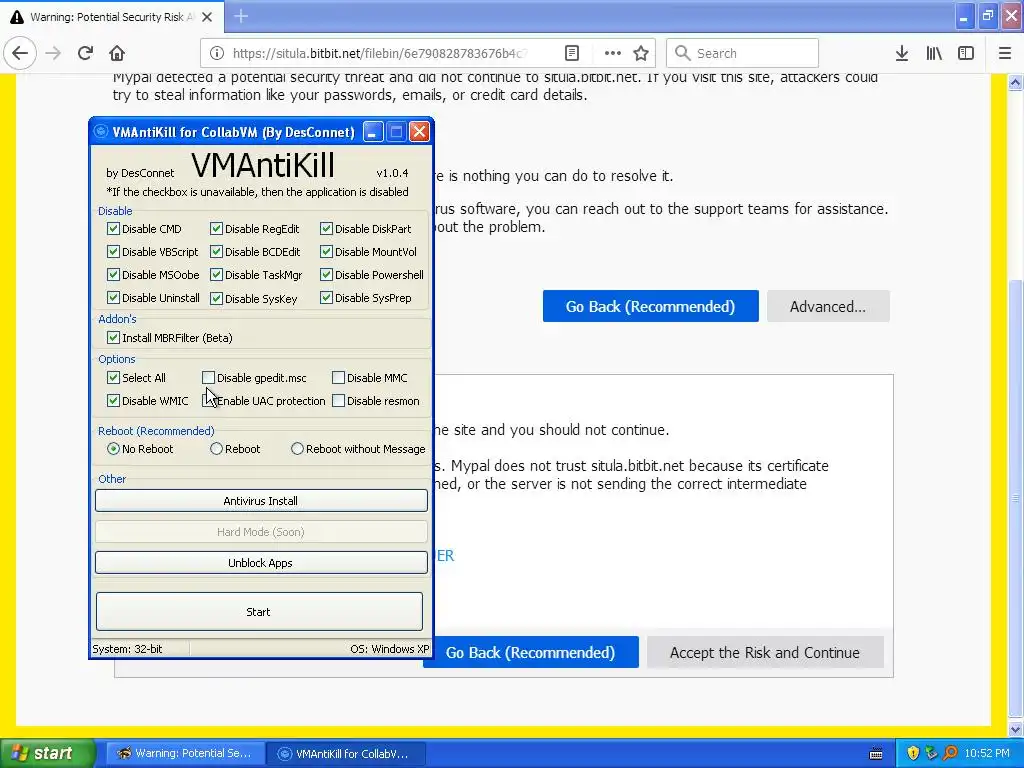Click the page scrollbar down arrow
Image resolution: width=1024 pixels, height=768 pixels.
click(1015, 728)
